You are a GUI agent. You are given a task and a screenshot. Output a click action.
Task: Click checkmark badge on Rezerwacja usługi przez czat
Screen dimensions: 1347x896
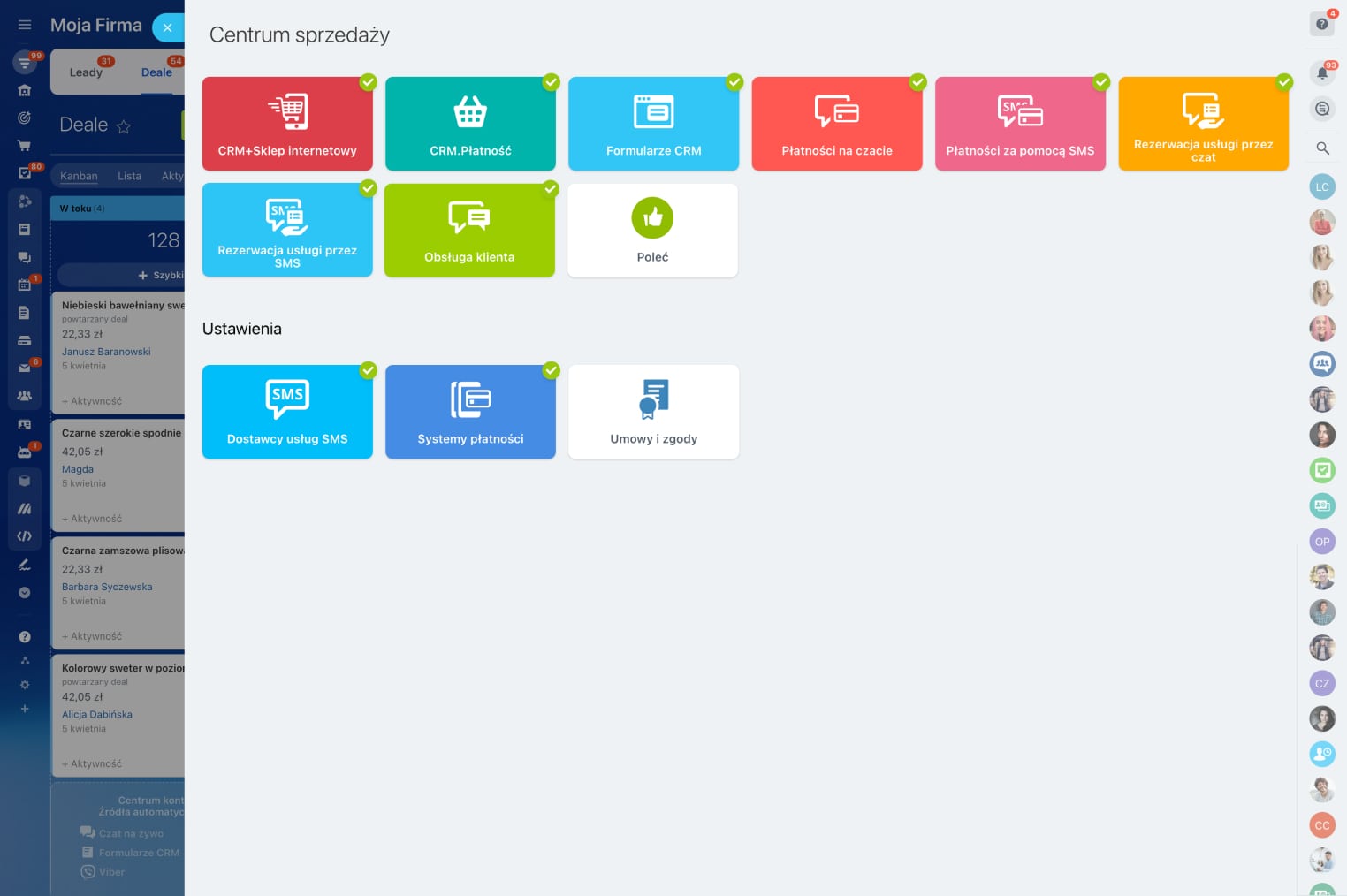click(x=1284, y=82)
